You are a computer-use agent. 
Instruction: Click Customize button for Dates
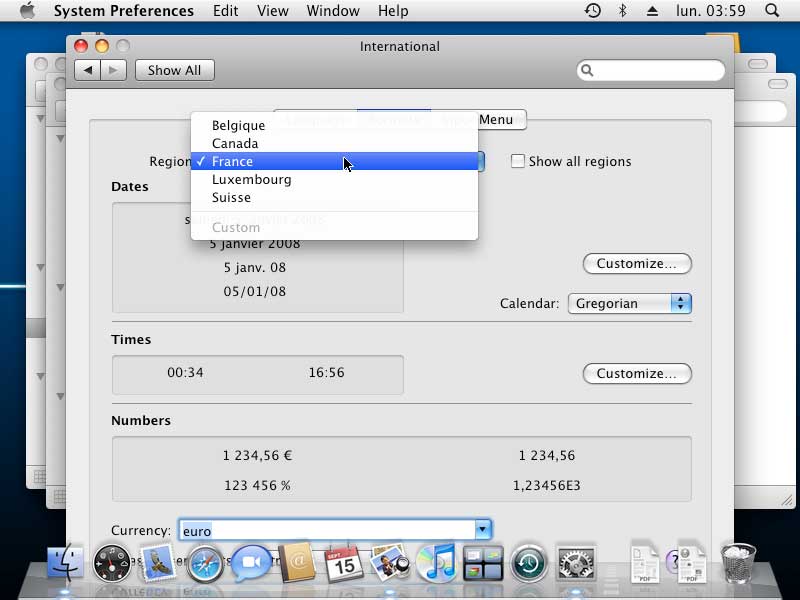tap(637, 263)
